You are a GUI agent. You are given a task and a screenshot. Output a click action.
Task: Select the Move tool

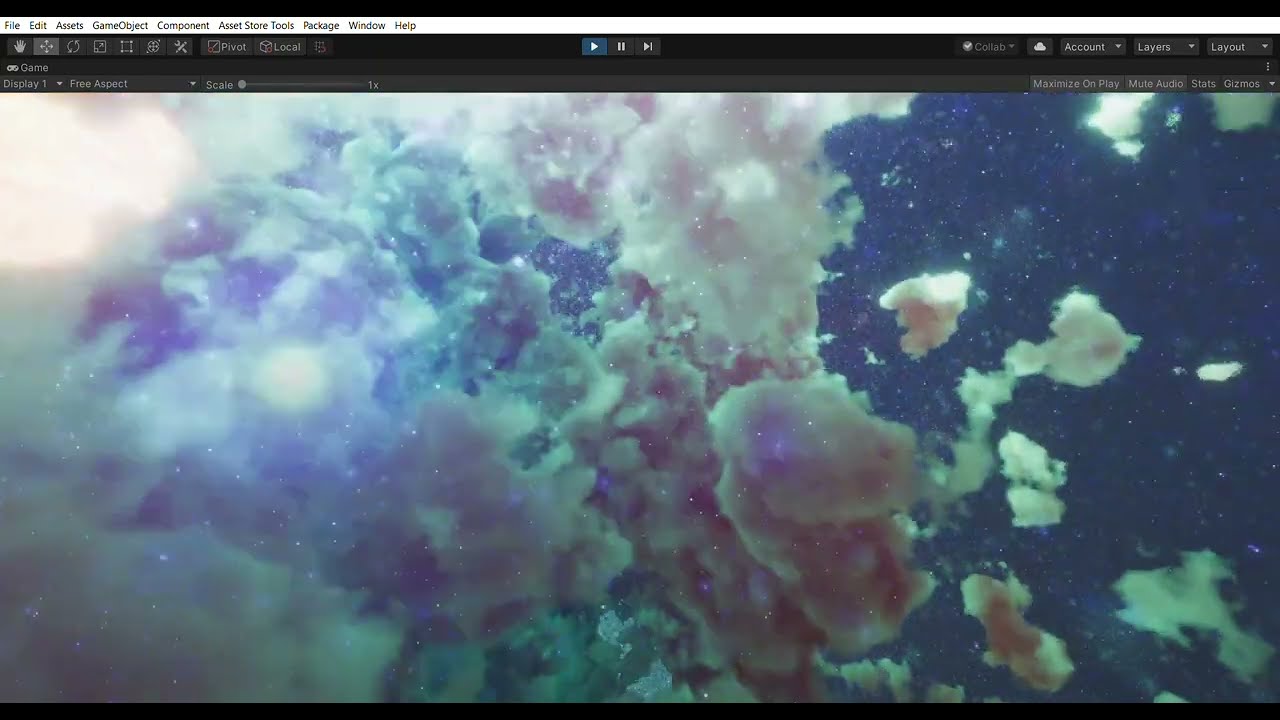(x=46, y=47)
